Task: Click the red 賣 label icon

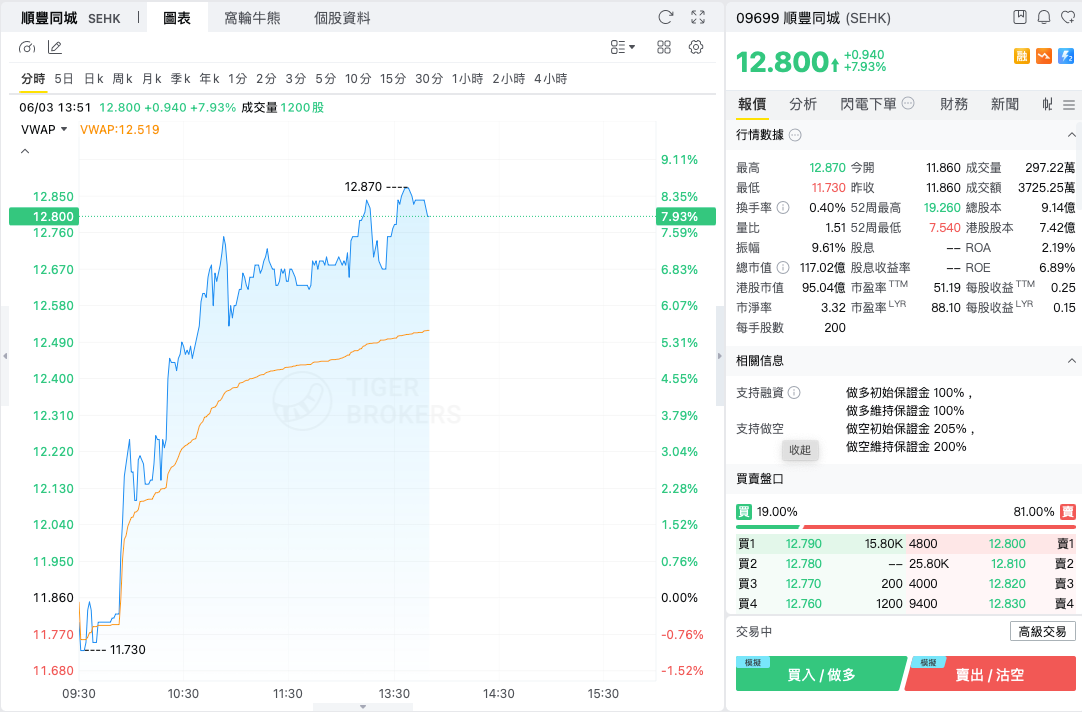Action: pos(1068,511)
